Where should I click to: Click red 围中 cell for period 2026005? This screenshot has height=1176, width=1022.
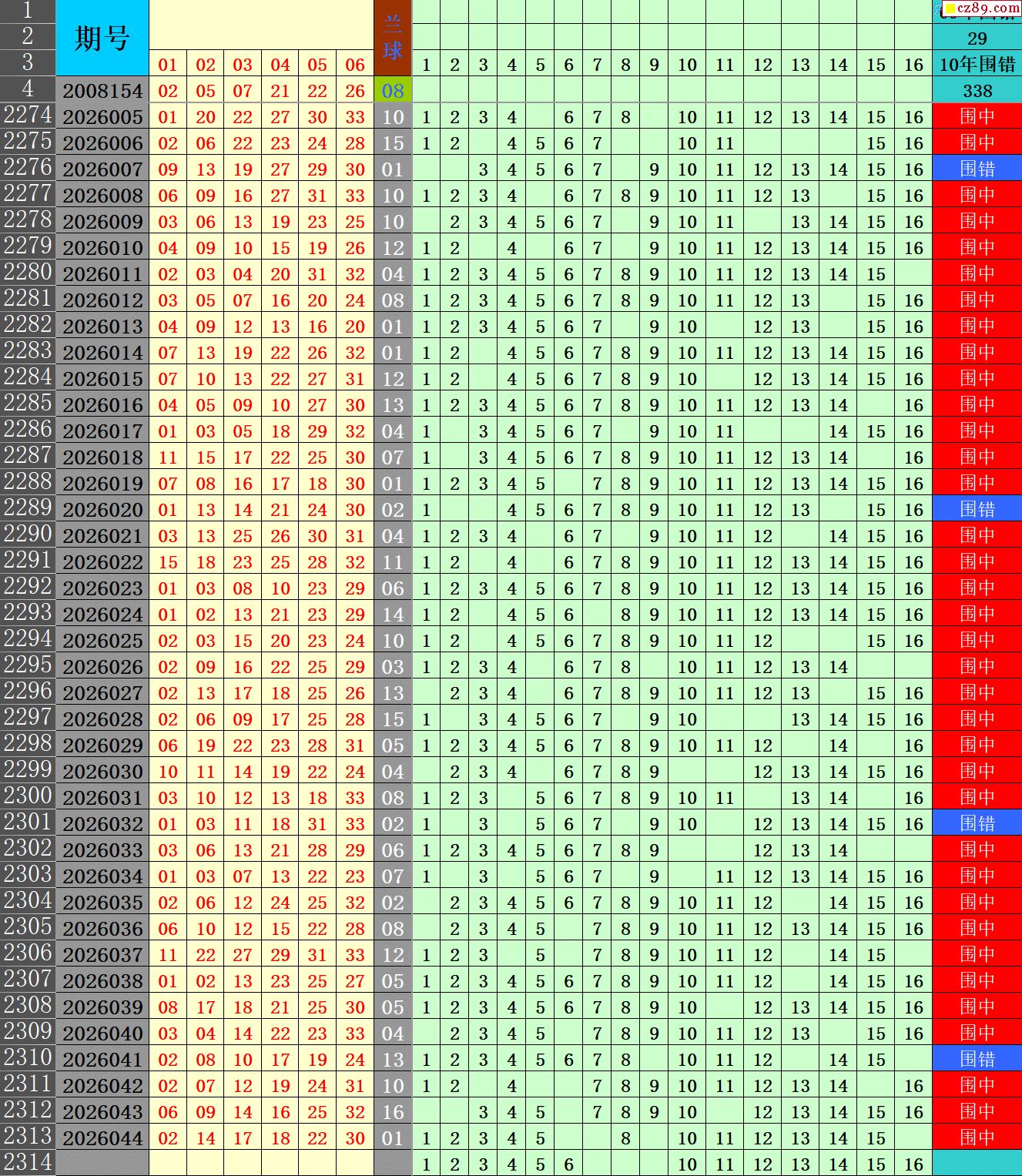pos(977,117)
